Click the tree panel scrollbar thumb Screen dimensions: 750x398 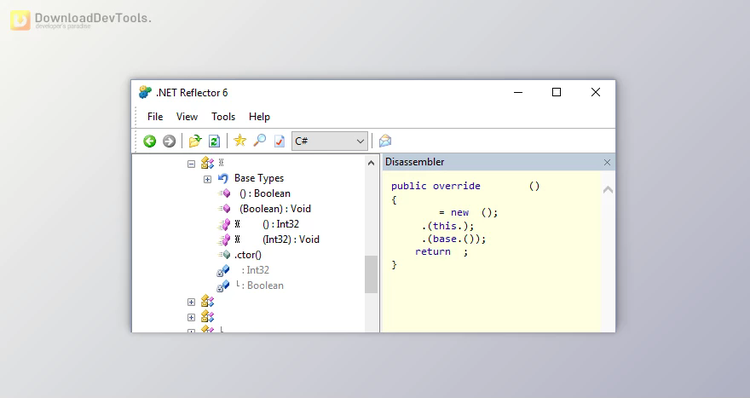371,275
